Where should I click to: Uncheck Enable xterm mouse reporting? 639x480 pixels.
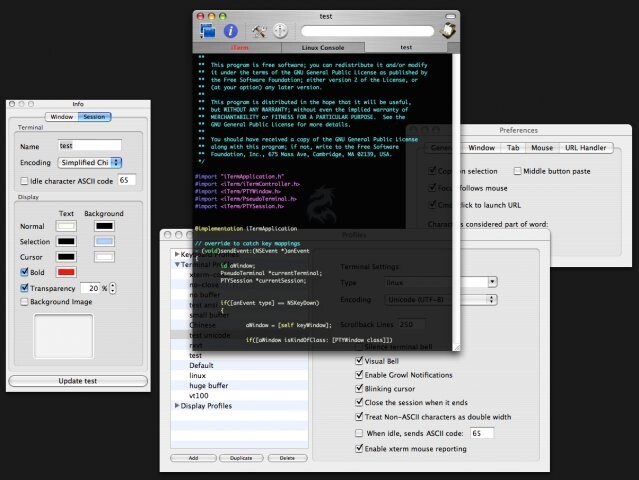tap(359, 448)
